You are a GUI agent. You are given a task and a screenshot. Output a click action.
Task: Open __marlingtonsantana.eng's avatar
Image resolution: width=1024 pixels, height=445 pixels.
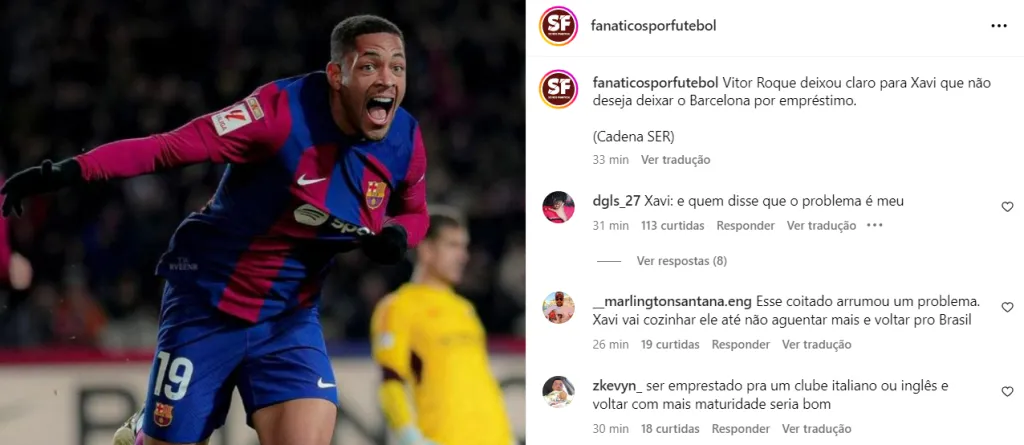558,308
